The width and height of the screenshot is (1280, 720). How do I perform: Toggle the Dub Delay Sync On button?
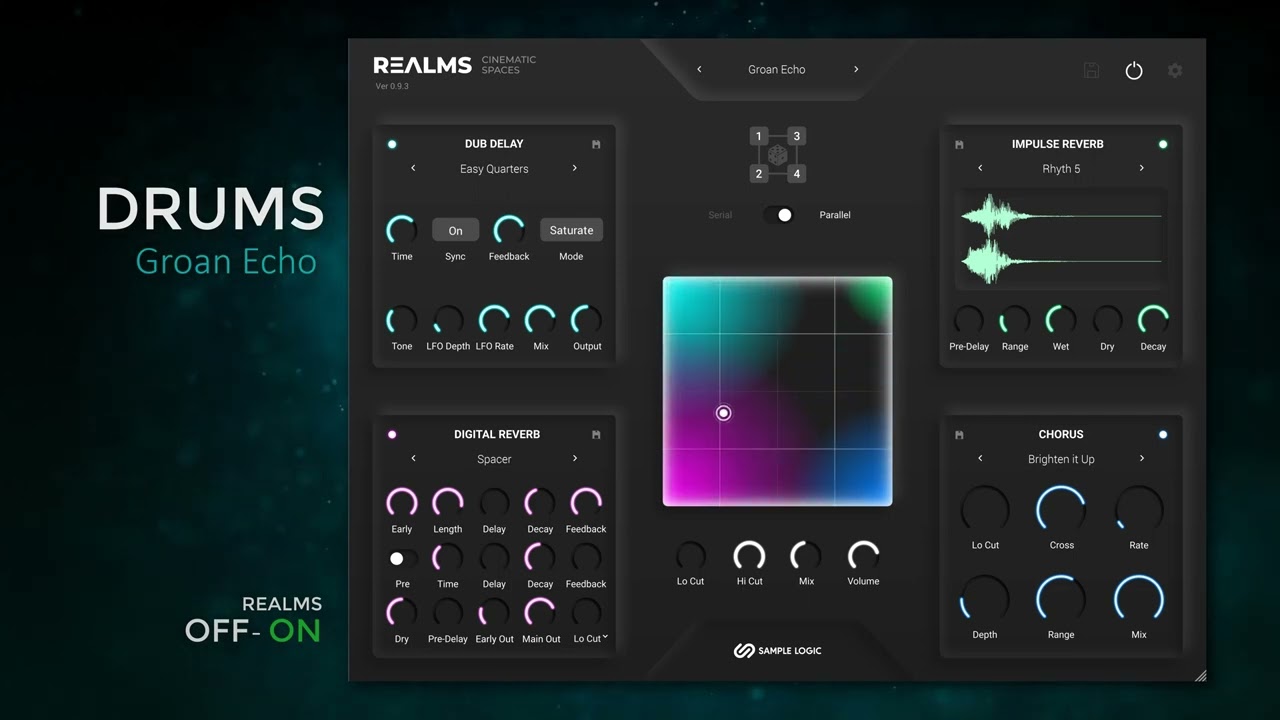455,230
